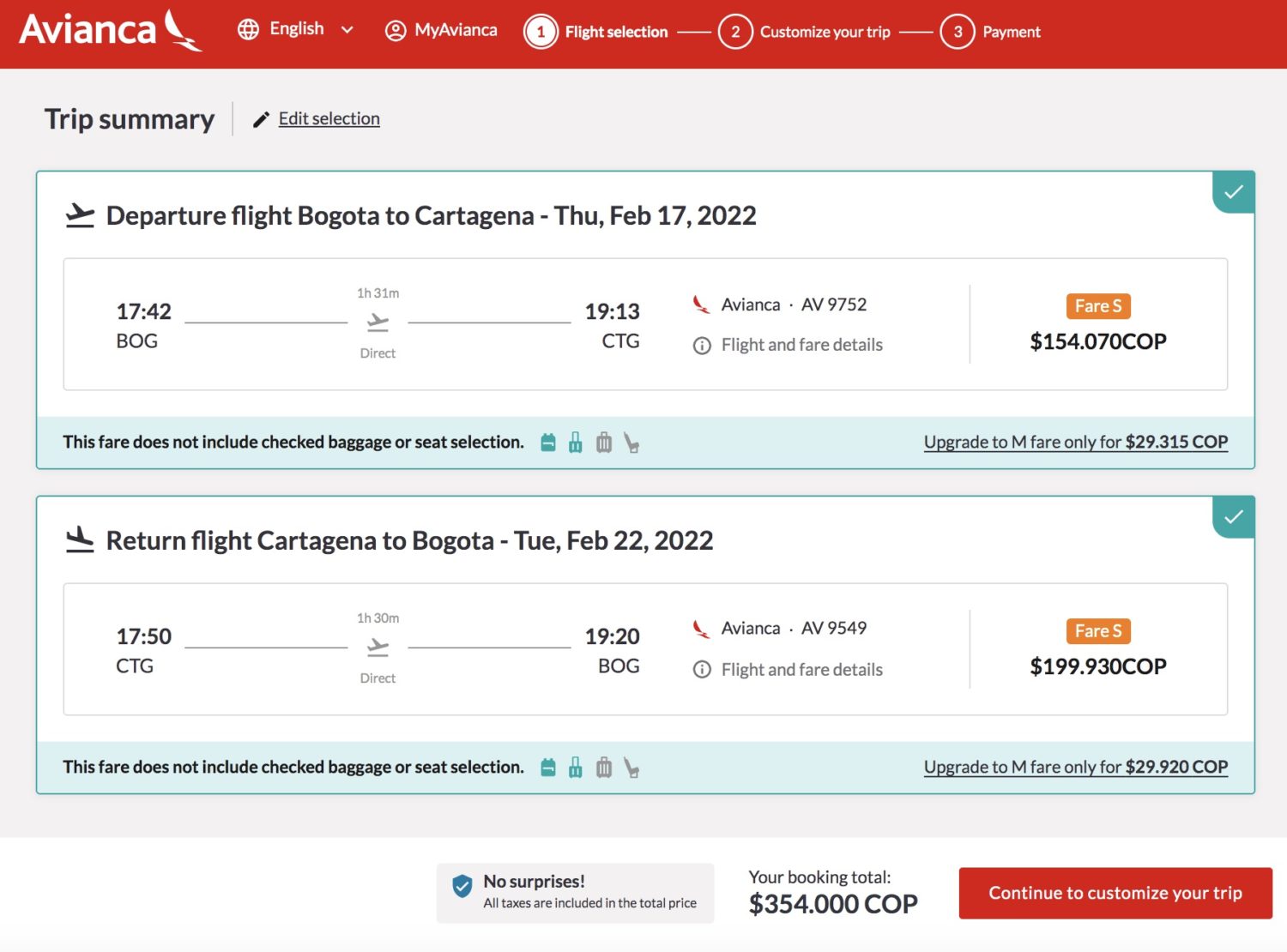The height and width of the screenshot is (952, 1287).
Task: Click info icon for AV 9549 fare details
Action: tap(702, 670)
